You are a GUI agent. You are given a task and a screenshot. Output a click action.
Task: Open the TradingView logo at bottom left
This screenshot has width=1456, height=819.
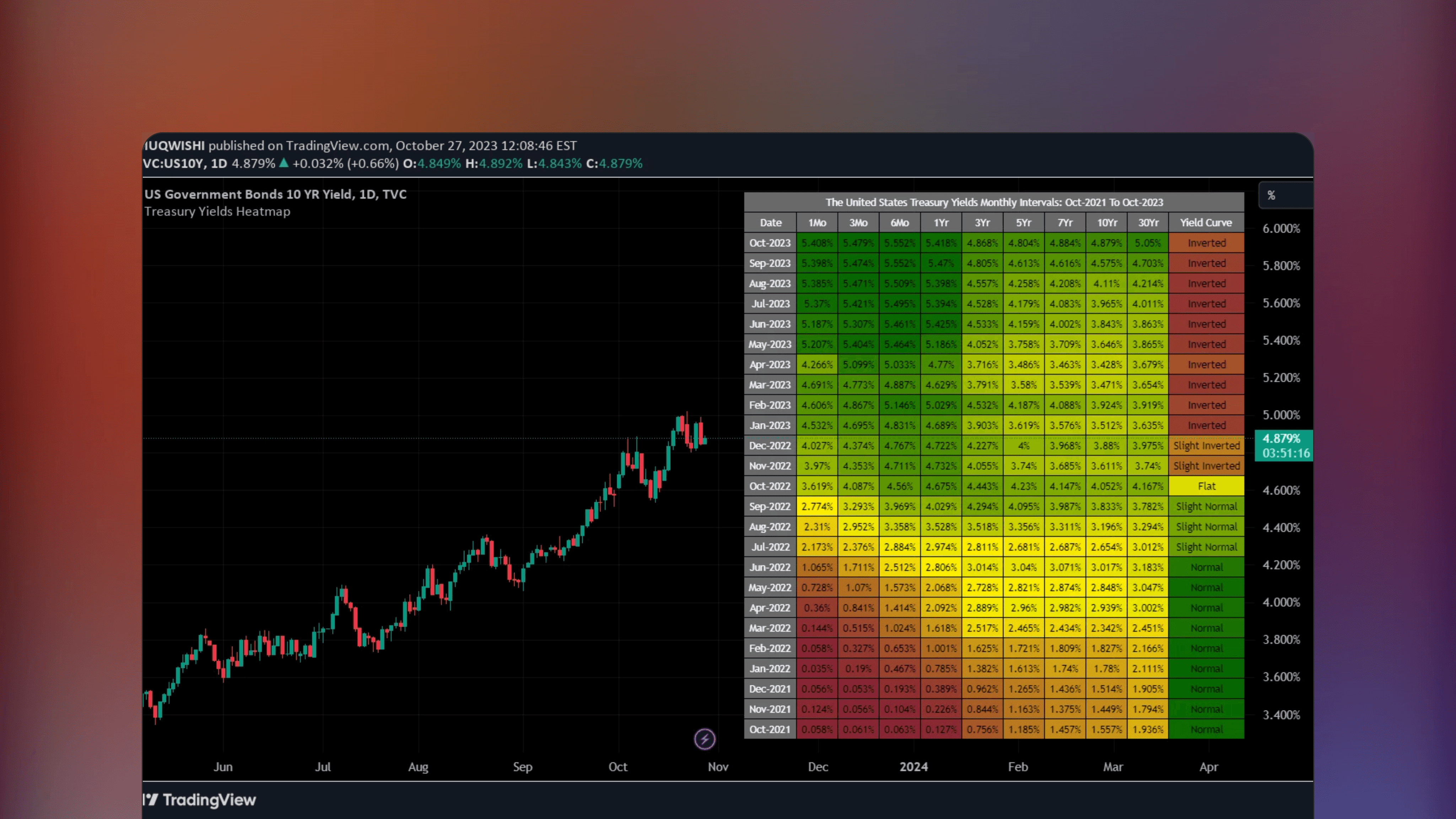point(200,800)
